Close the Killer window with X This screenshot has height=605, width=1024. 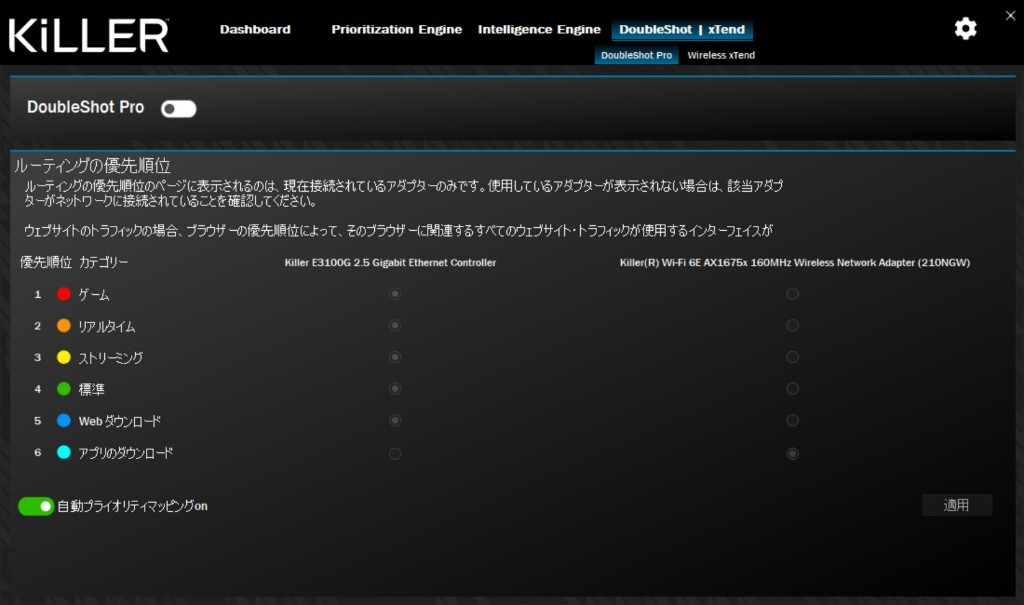point(1010,15)
